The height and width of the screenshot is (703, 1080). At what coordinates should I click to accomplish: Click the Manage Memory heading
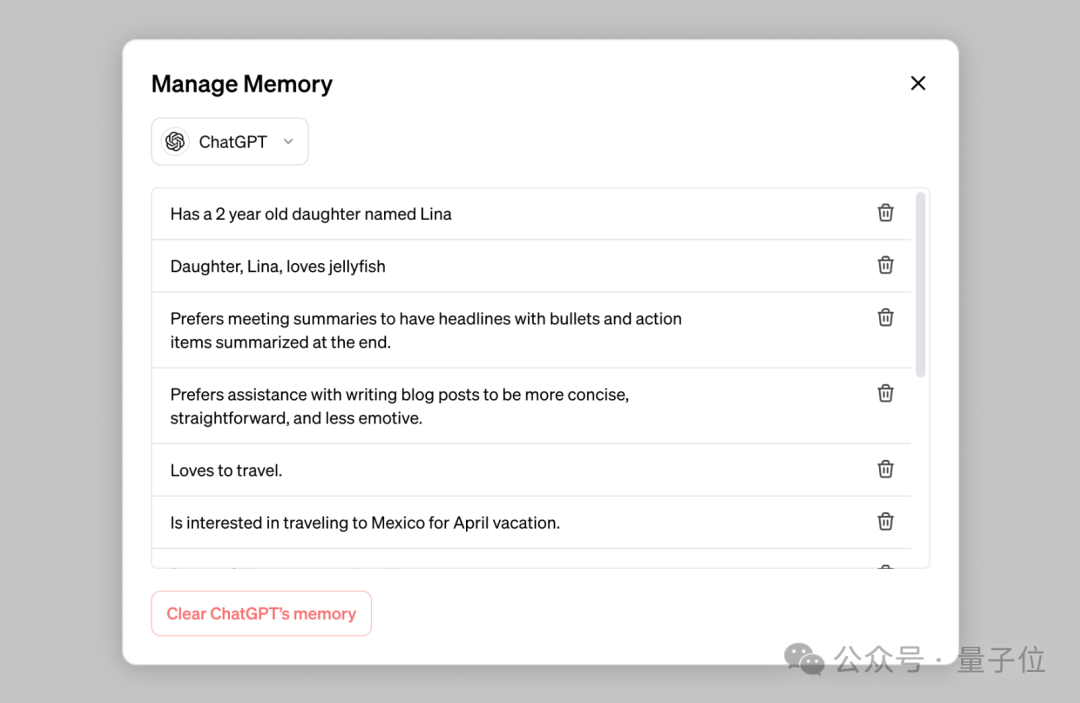(242, 84)
